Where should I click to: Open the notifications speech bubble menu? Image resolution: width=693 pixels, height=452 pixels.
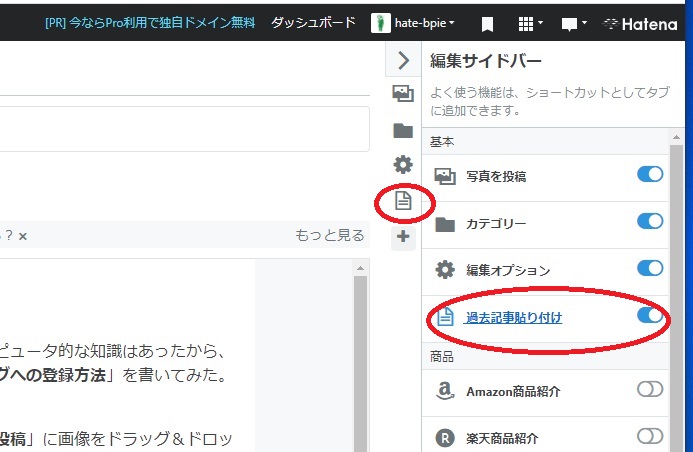tap(574, 24)
